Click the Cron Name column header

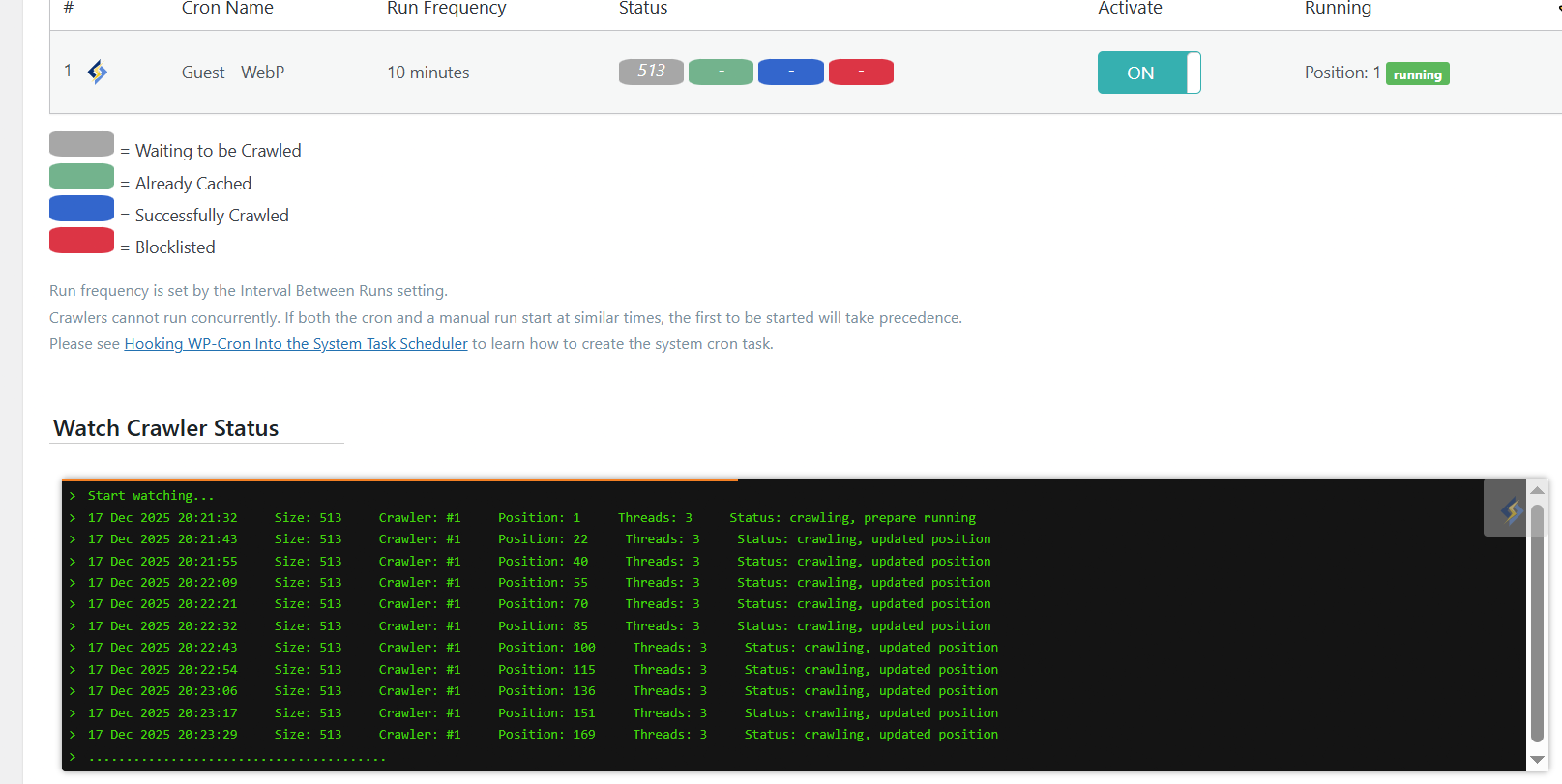pos(227,9)
